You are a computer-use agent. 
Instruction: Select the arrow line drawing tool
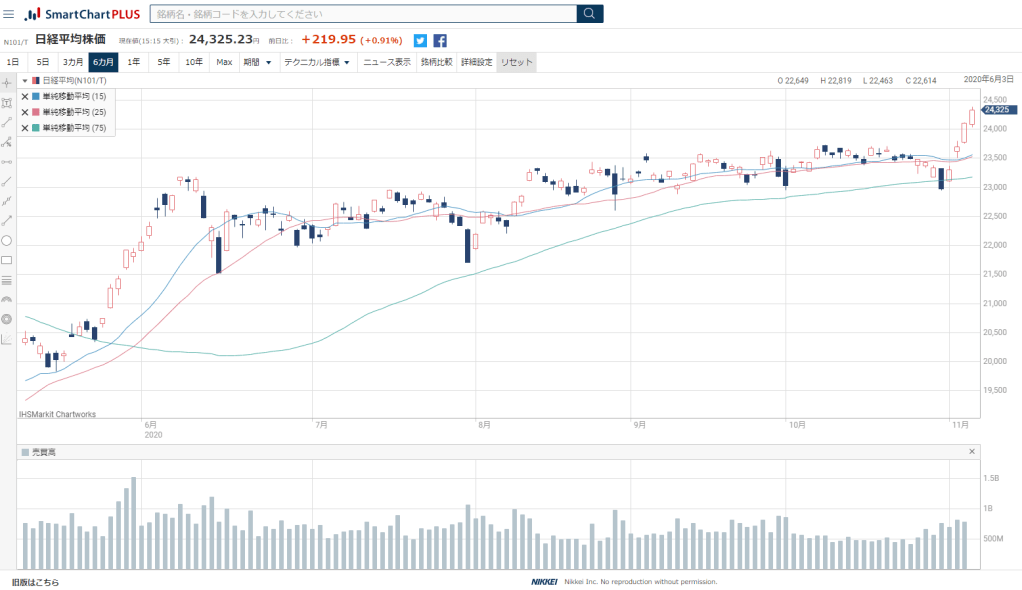[7, 220]
